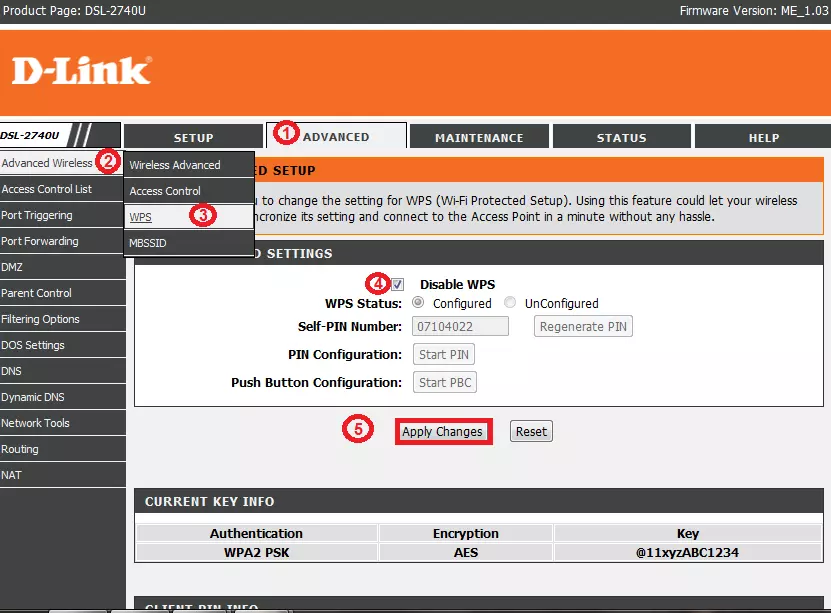Select Advanced Wireless in the sidebar
The image size is (831, 613).
62,163
